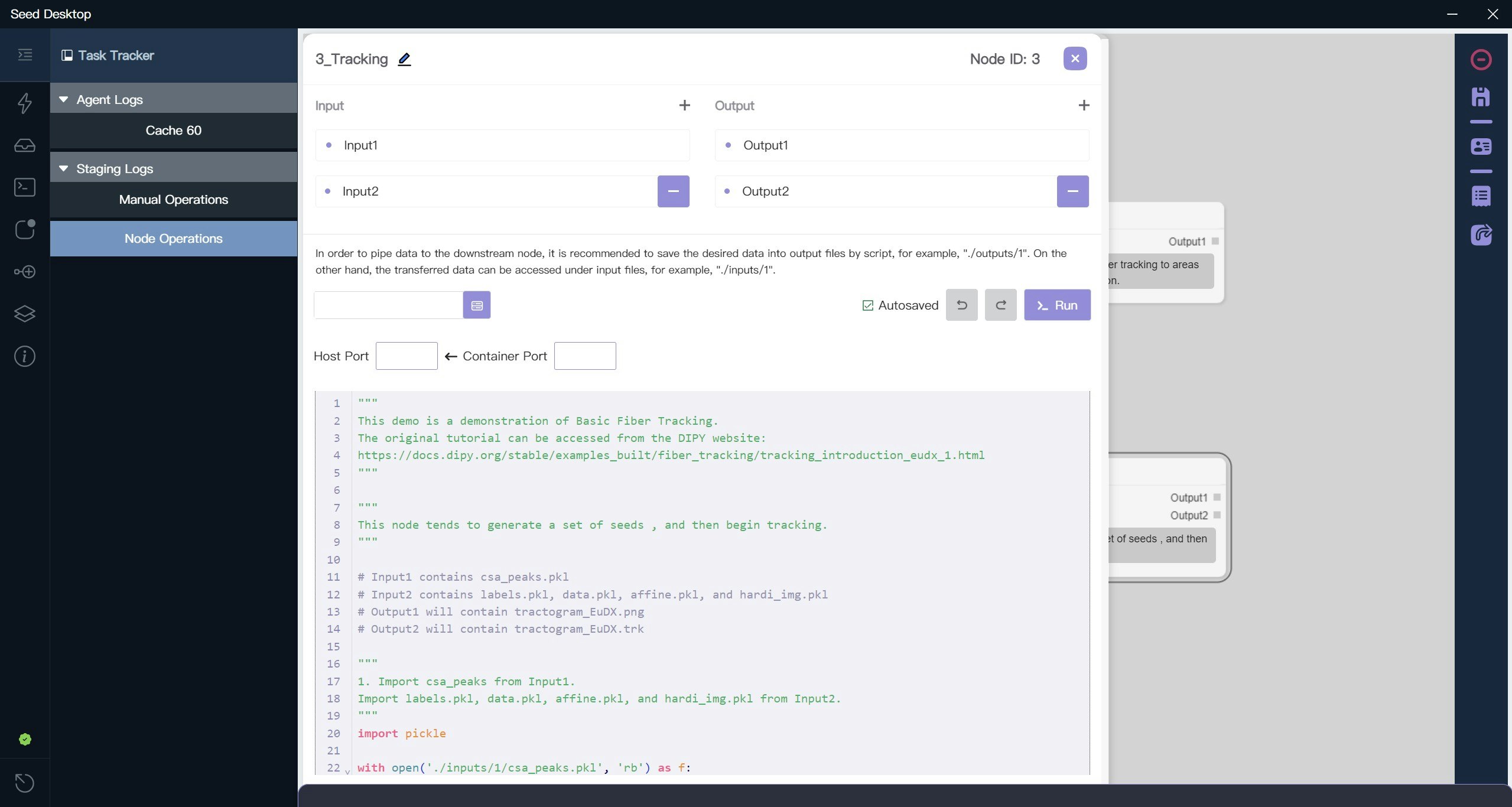Image resolution: width=1512 pixels, height=807 pixels.
Task: Click the edit pencil next to 3_Tracking
Action: tap(404, 59)
